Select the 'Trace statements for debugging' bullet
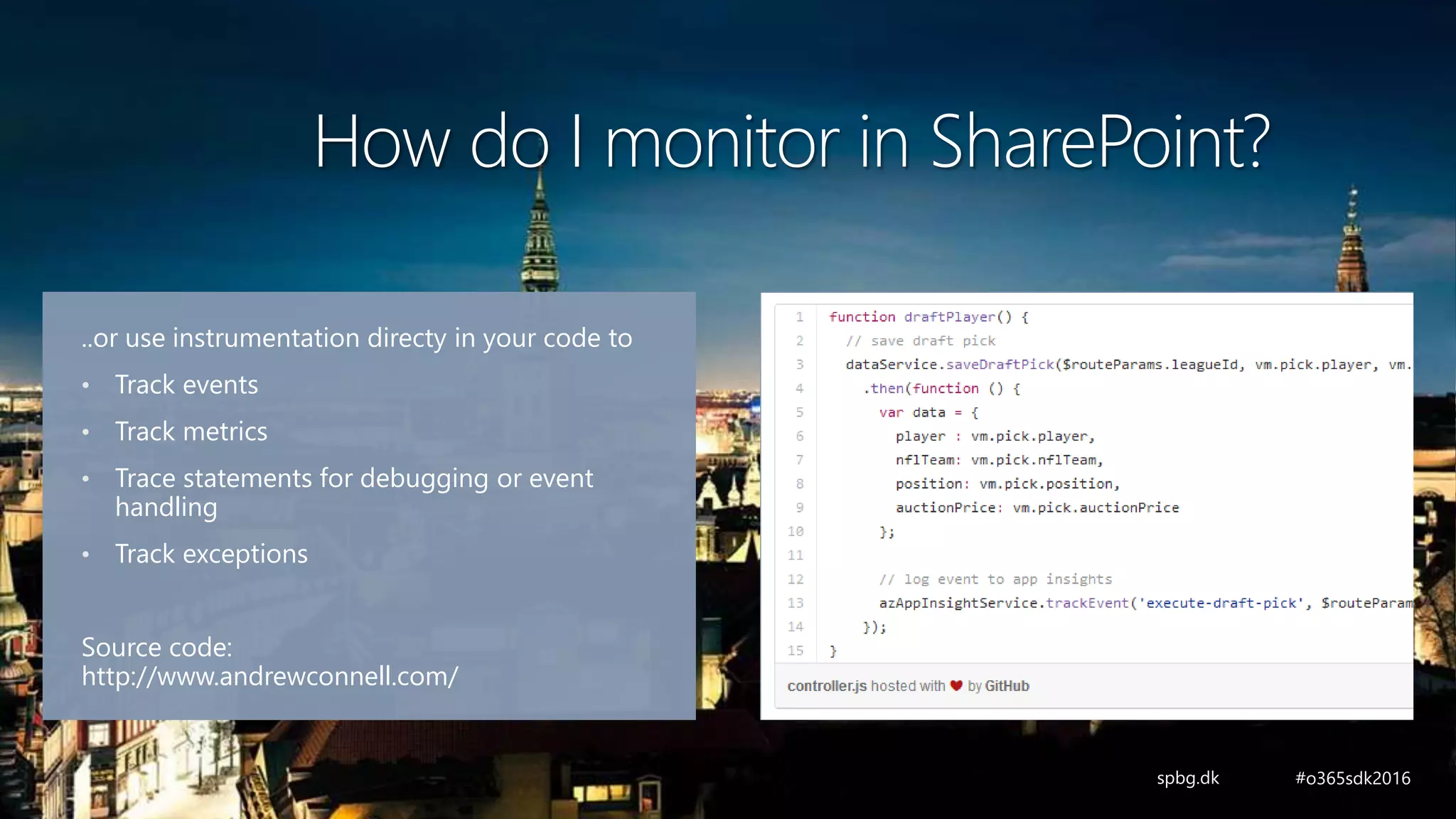1456x819 pixels. 354,492
